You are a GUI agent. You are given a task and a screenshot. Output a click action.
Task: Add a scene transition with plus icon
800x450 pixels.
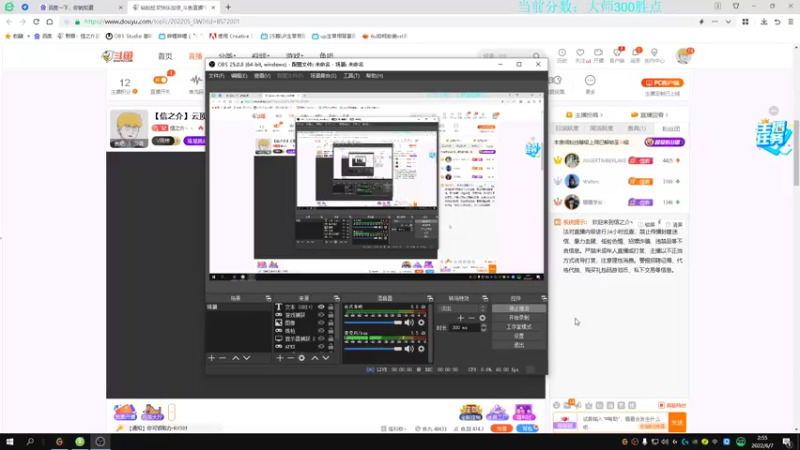click(461, 318)
